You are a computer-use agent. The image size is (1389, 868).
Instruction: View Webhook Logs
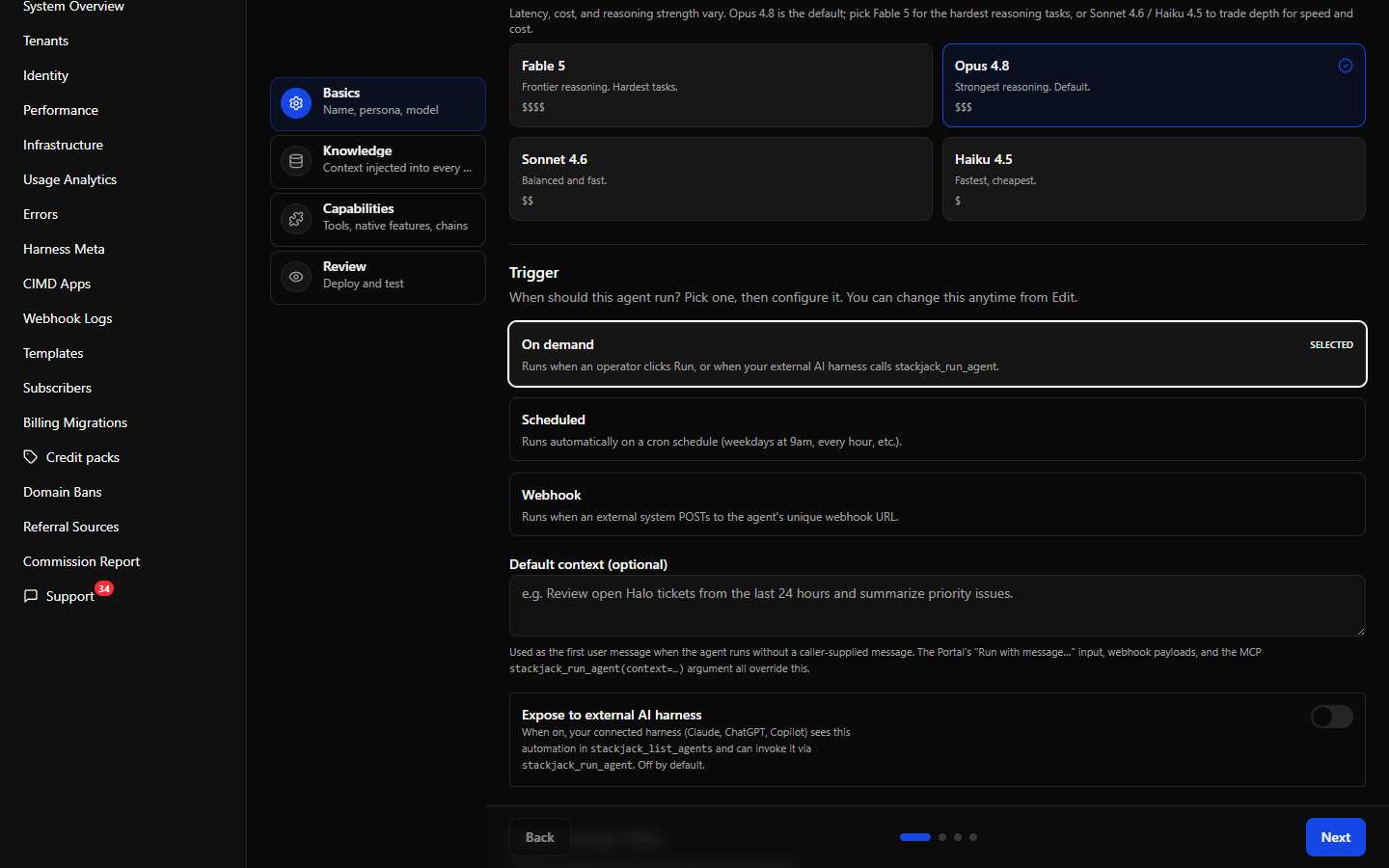(68, 318)
